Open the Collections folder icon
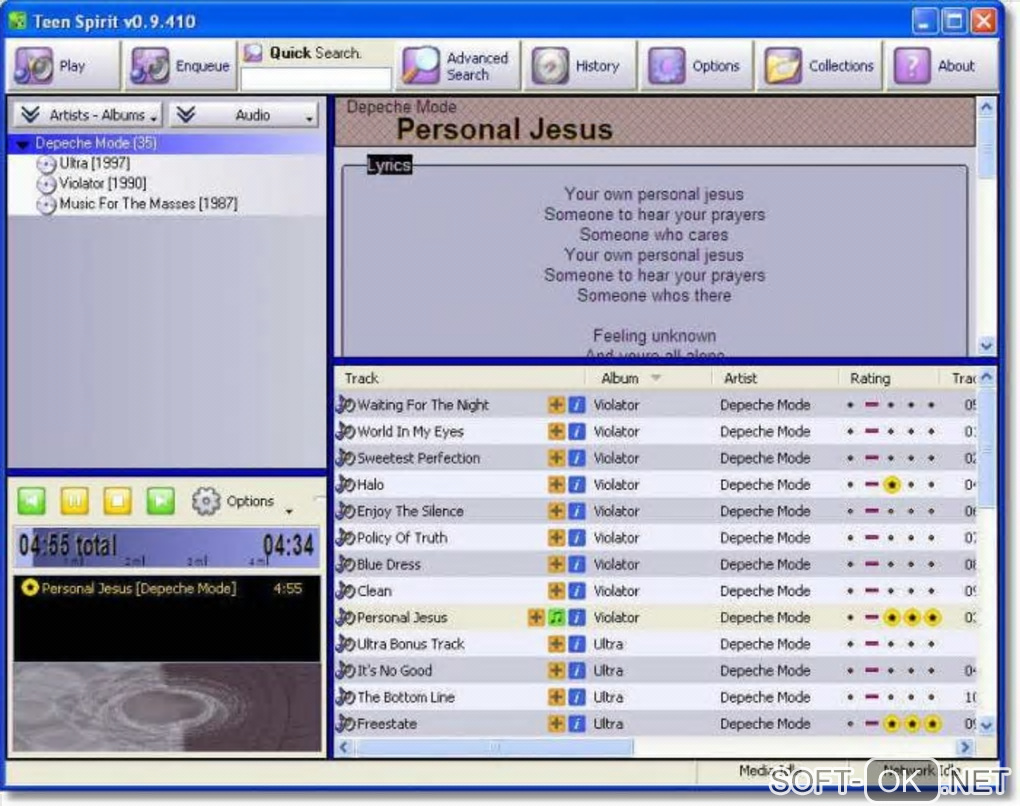The height and width of the screenshot is (806, 1020). pos(783,66)
